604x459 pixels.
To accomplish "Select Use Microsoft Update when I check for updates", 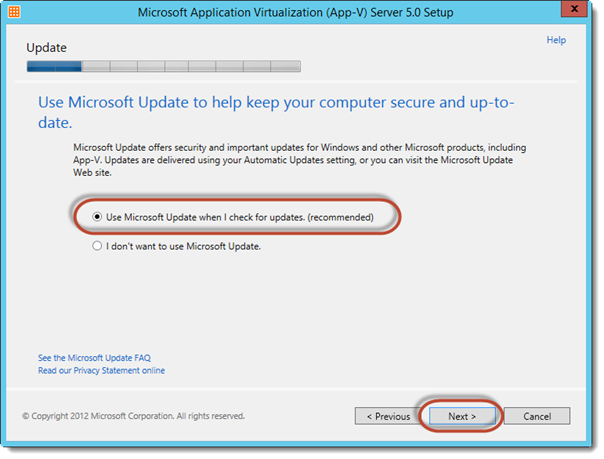I will tap(97, 217).
